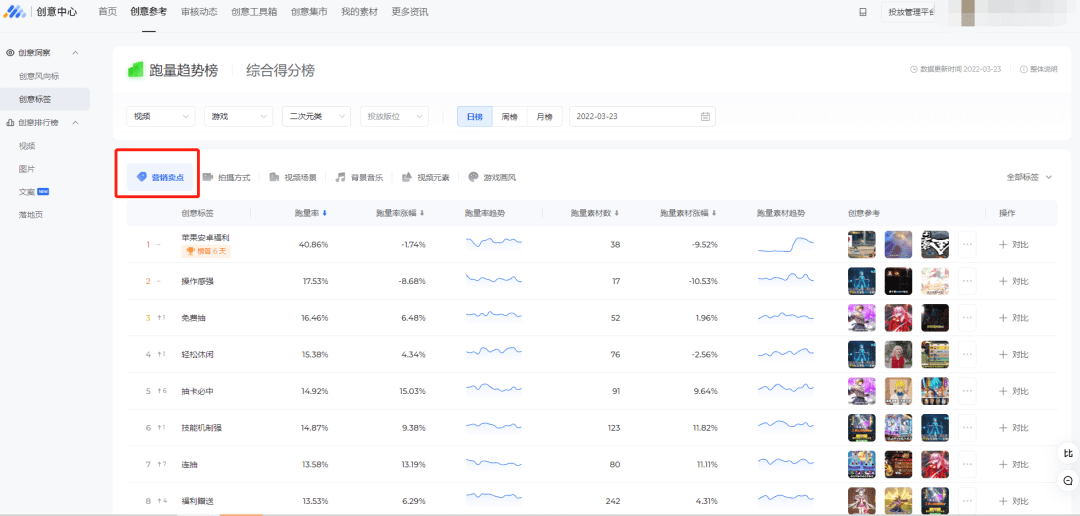Viewport: 1080px width, 516px height.
Task: Switch to 综合得分榜 ranking
Action: tap(280, 70)
